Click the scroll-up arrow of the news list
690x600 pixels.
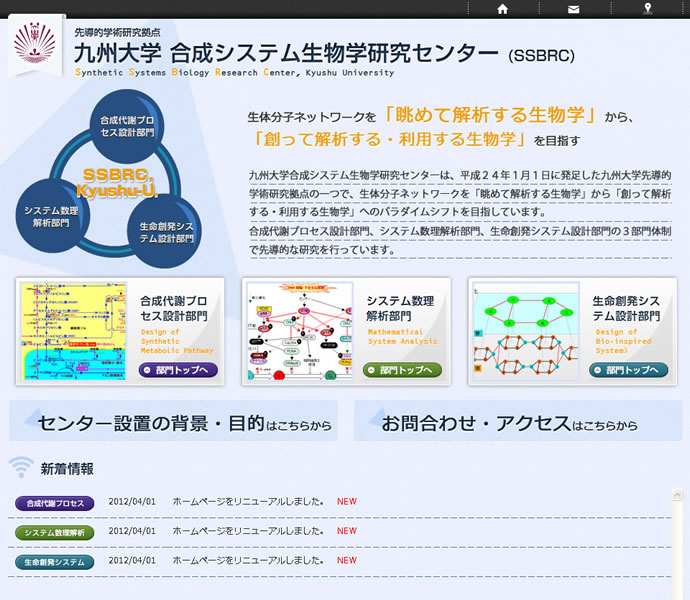tap(677, 495)
